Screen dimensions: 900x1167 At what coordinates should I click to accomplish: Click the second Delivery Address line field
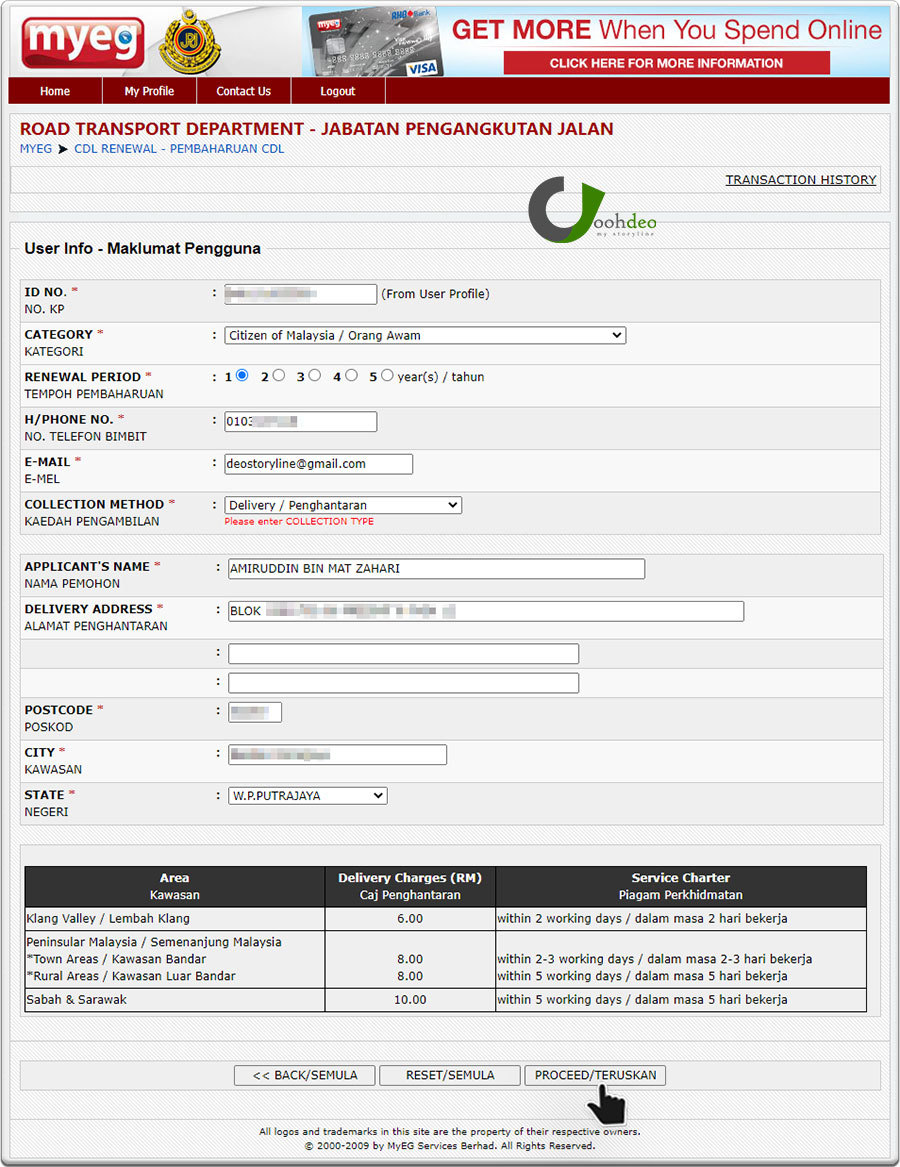coord(403,654)
